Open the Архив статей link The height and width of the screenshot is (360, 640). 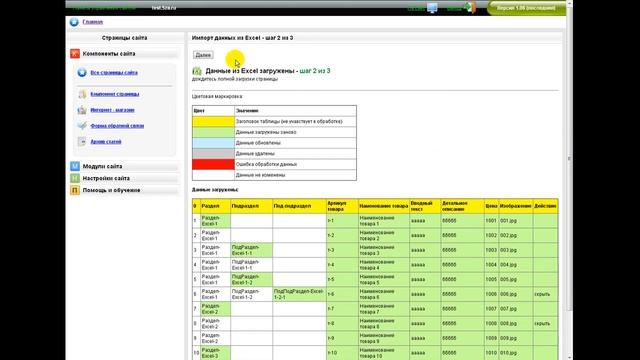(106, 142)
